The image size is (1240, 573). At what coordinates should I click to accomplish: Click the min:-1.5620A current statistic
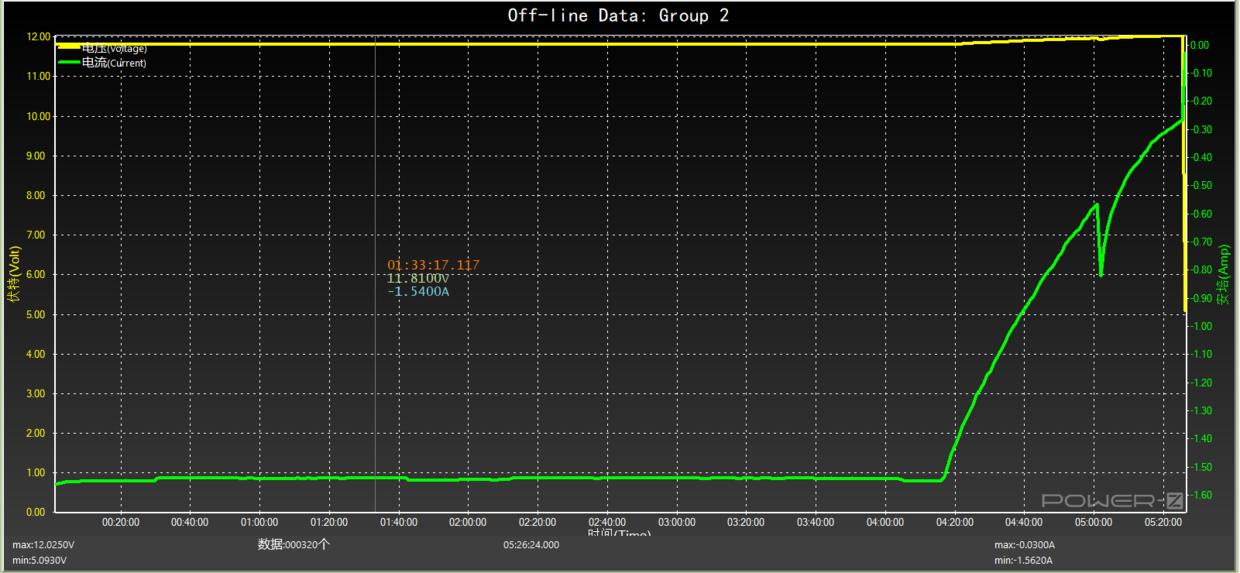1025,559
